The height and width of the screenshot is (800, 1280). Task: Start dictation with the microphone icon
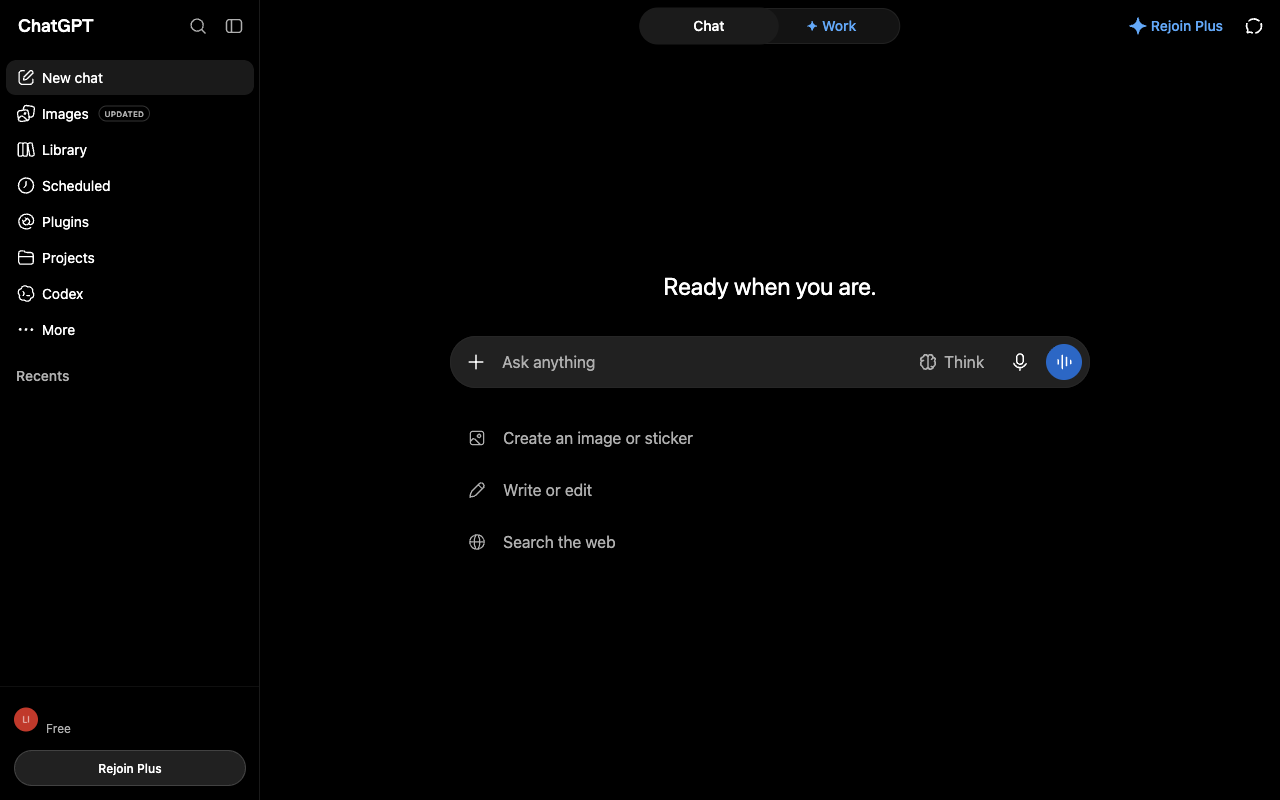point(1020,362)
